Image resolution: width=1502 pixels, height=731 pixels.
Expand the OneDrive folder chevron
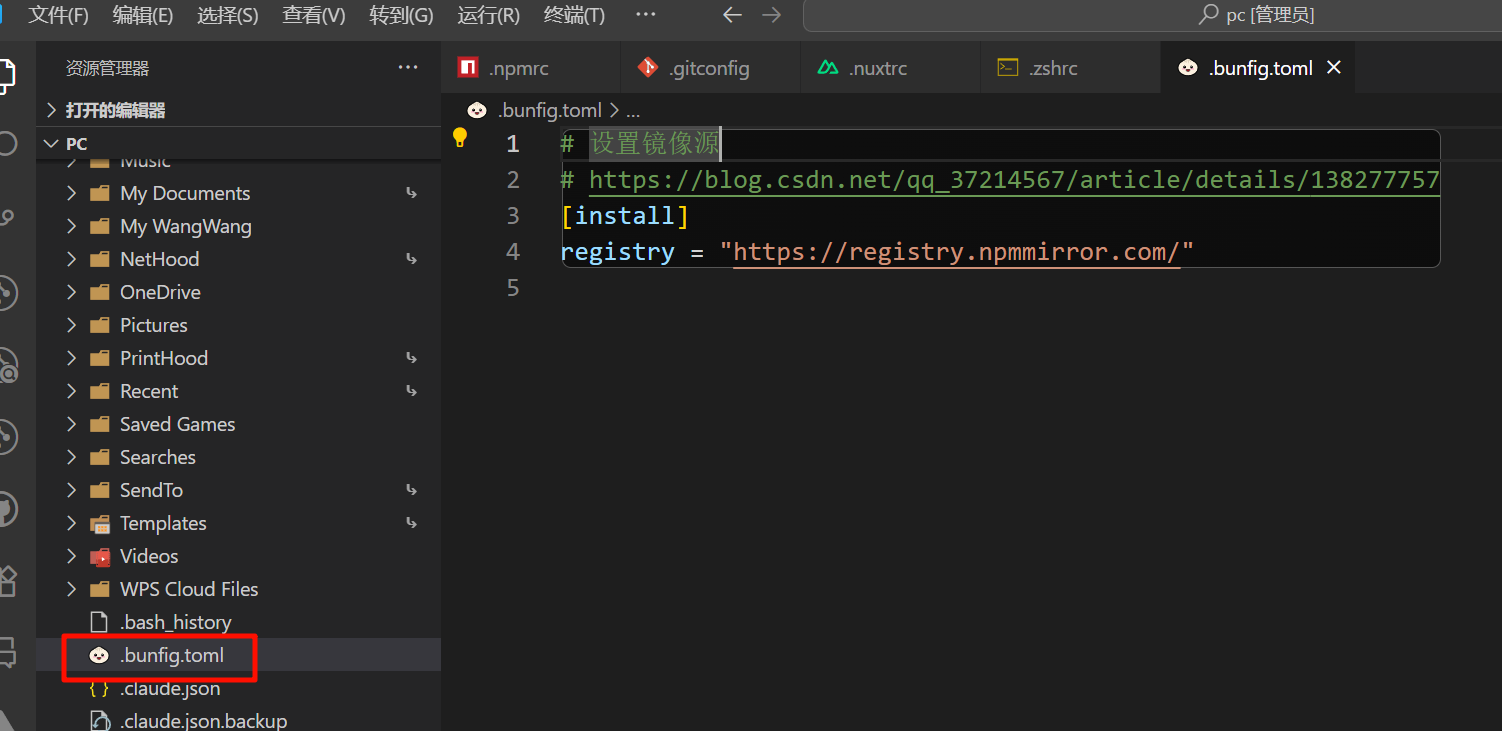point(71,292)
